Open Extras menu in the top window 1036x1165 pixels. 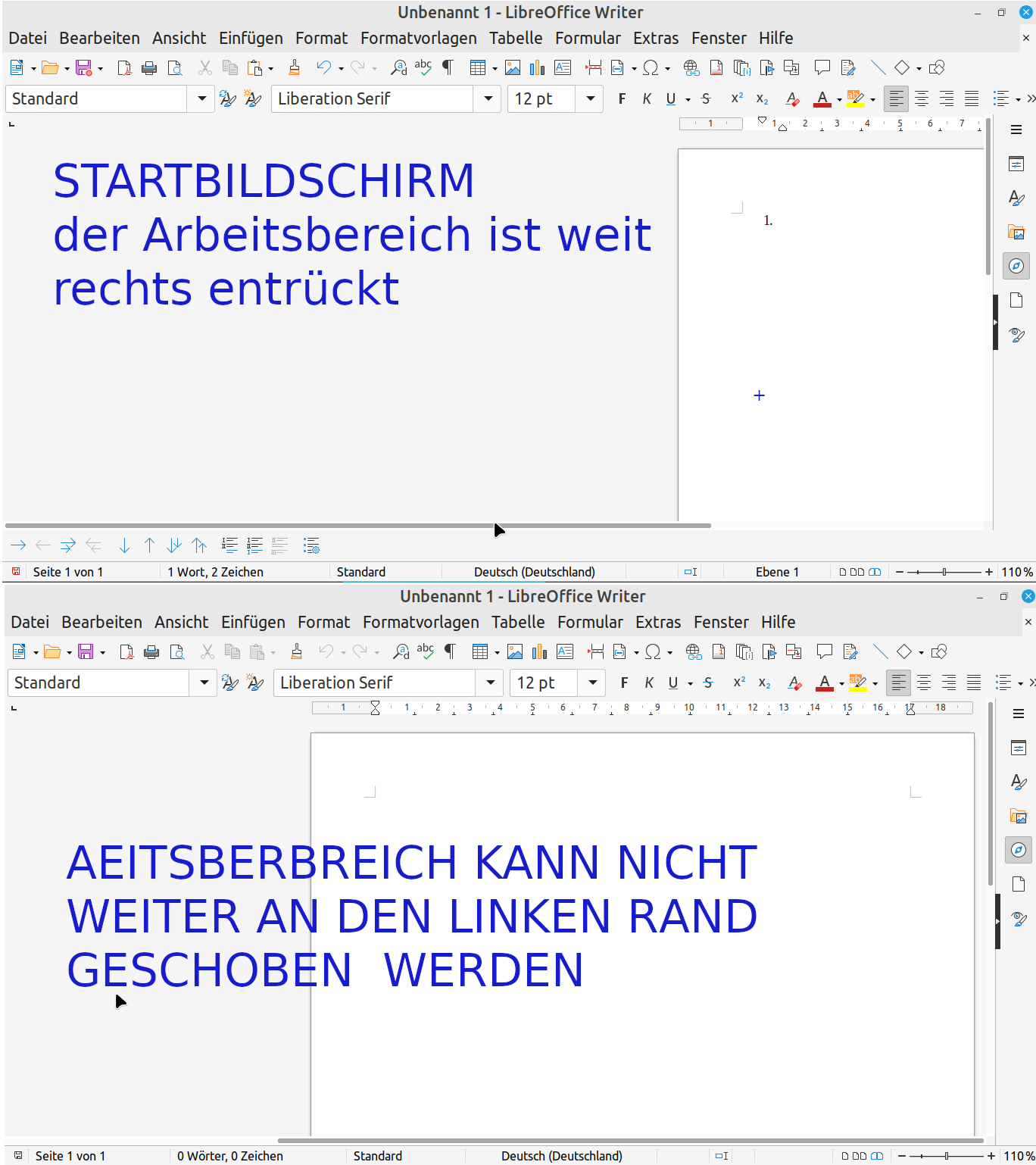coord(656,38)
